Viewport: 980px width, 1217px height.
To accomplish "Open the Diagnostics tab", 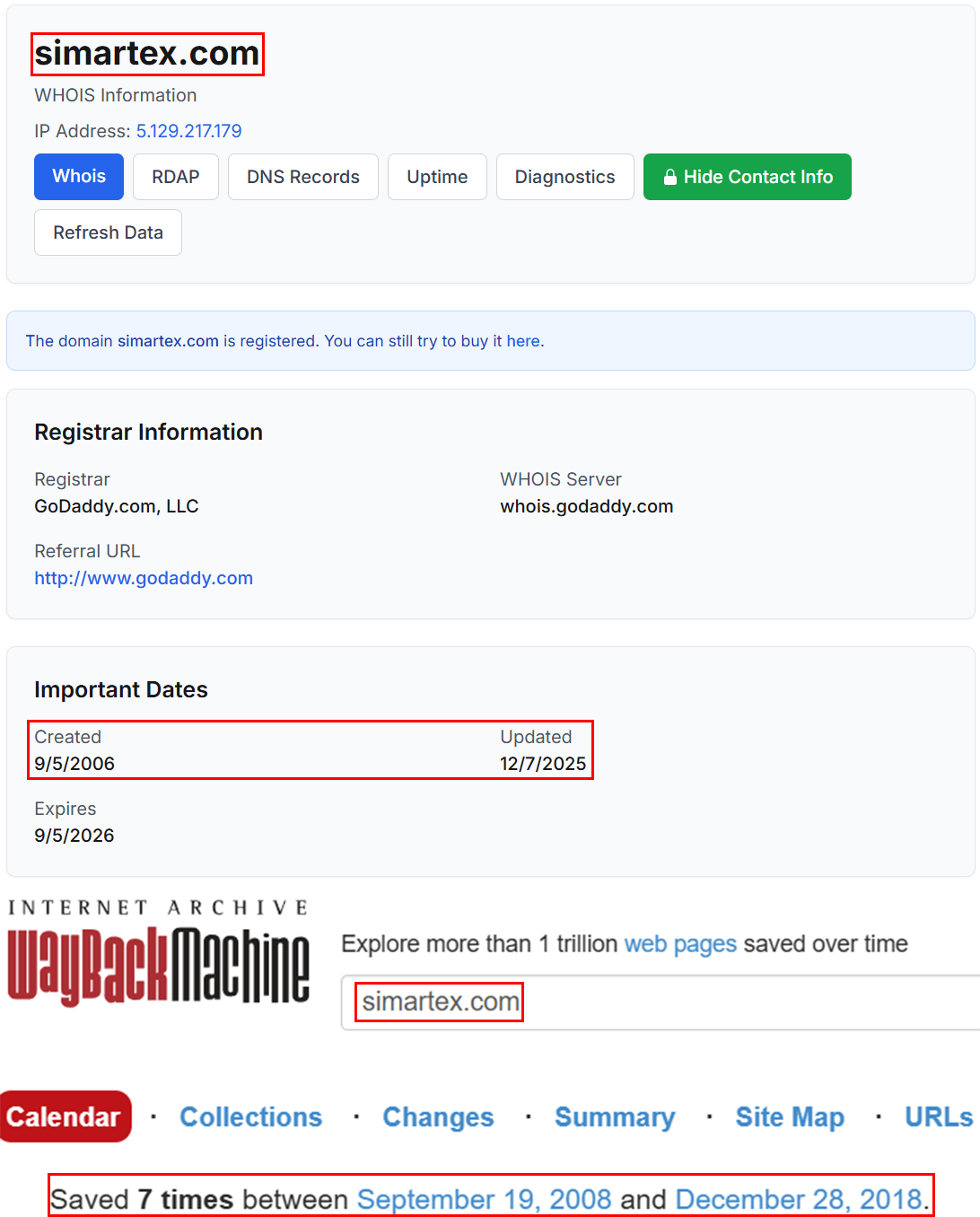I will 564,177.
